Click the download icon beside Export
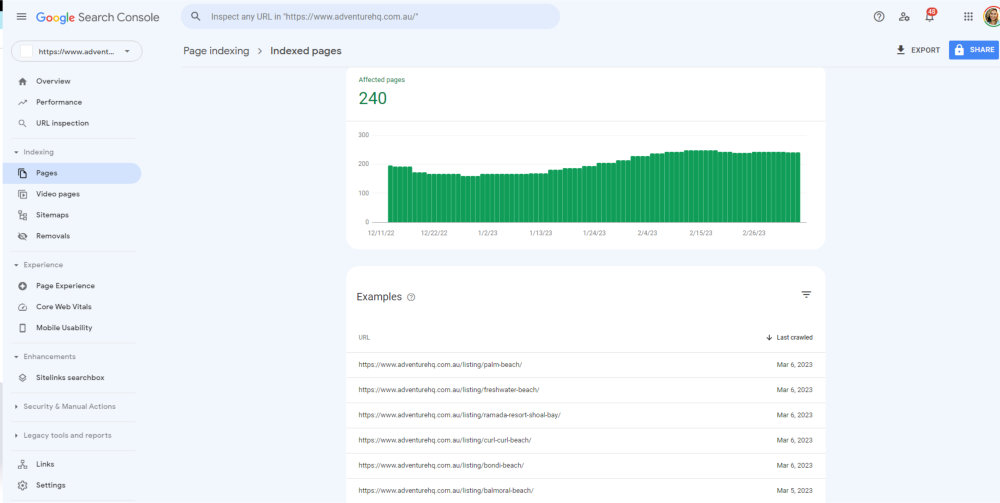1000x503 pixels. point(901,50)
